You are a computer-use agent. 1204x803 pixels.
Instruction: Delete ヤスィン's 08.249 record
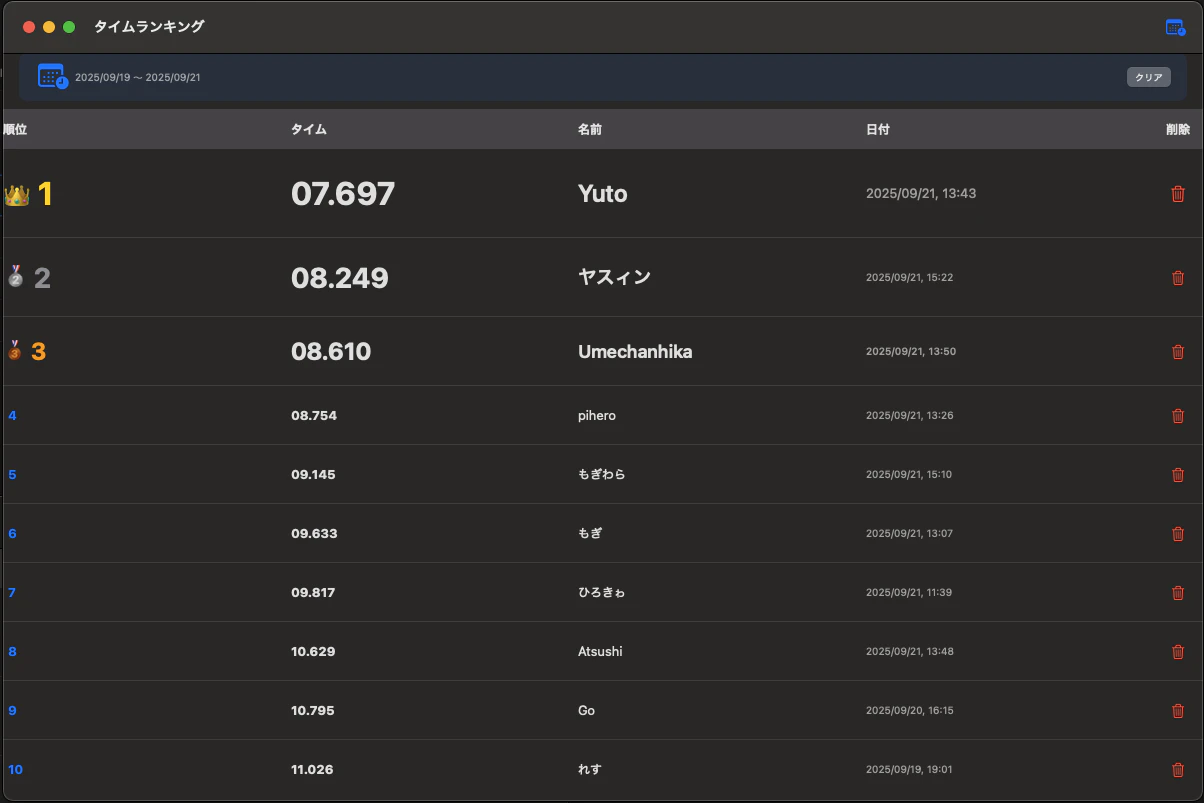coord(1178,278)
